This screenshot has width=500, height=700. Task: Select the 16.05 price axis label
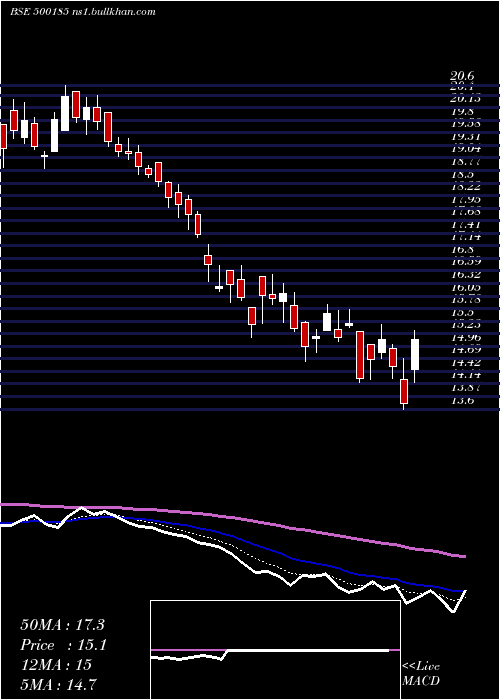pos(467,287)
